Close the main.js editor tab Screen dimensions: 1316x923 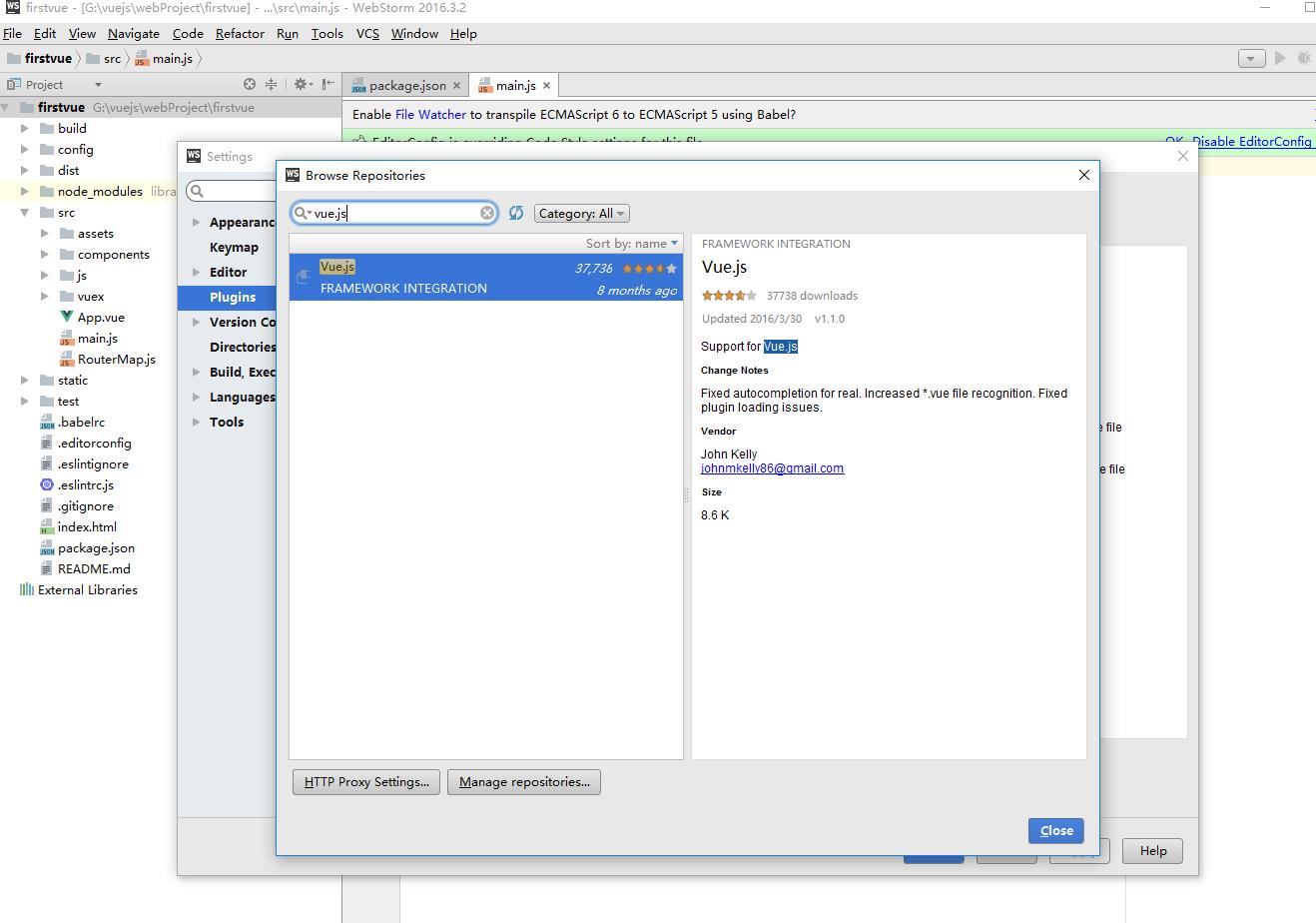[x=546, y=86]
